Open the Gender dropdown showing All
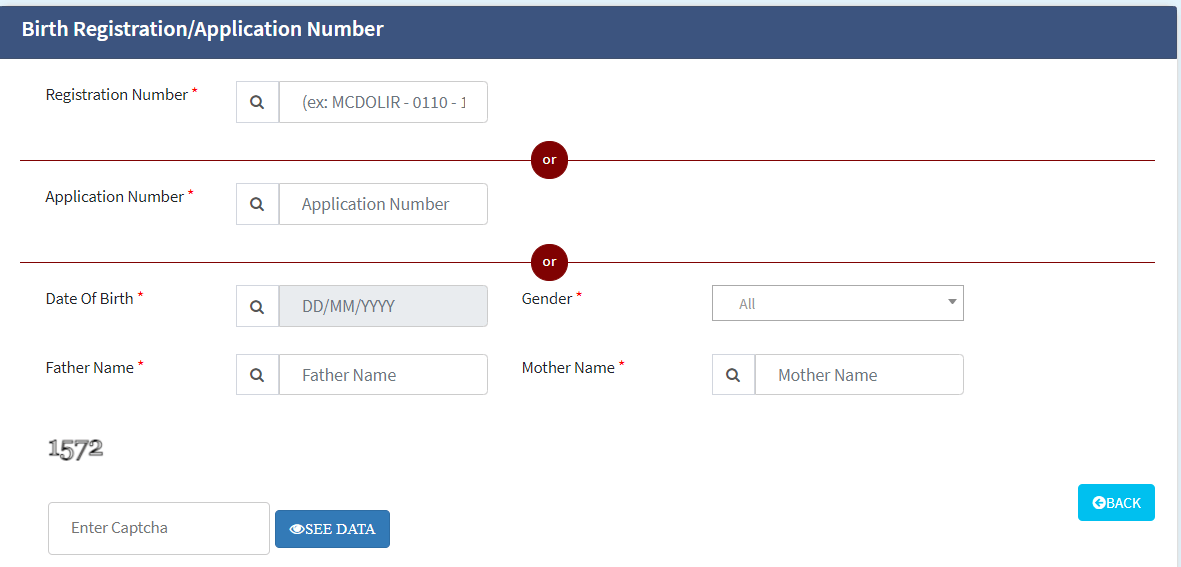Image resolution: width=1181 pixels, height=567 pixels. [837, 303]
